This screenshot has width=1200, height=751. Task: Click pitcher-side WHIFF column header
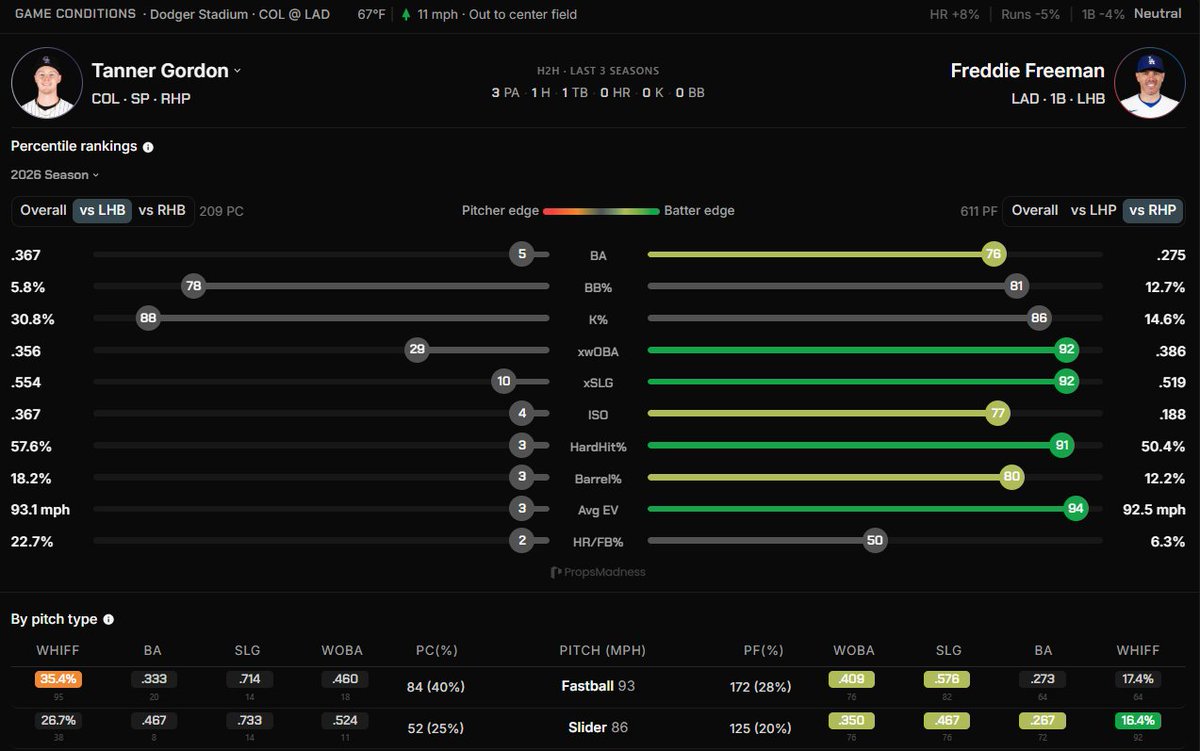(58, 650)
